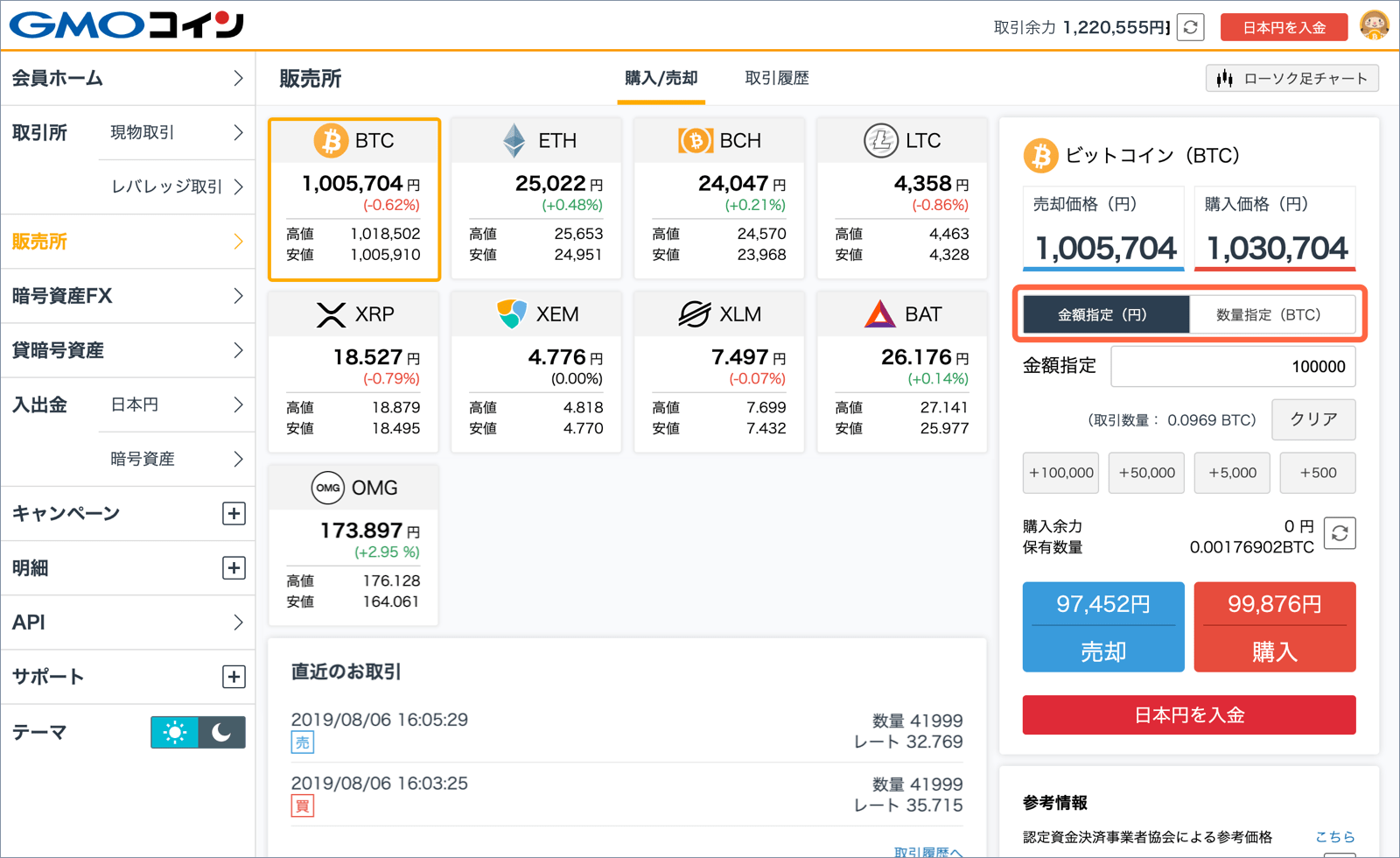Expand the キャンペーン plus menu
This screenshot has width=1400, height=858.
(234, 514)
